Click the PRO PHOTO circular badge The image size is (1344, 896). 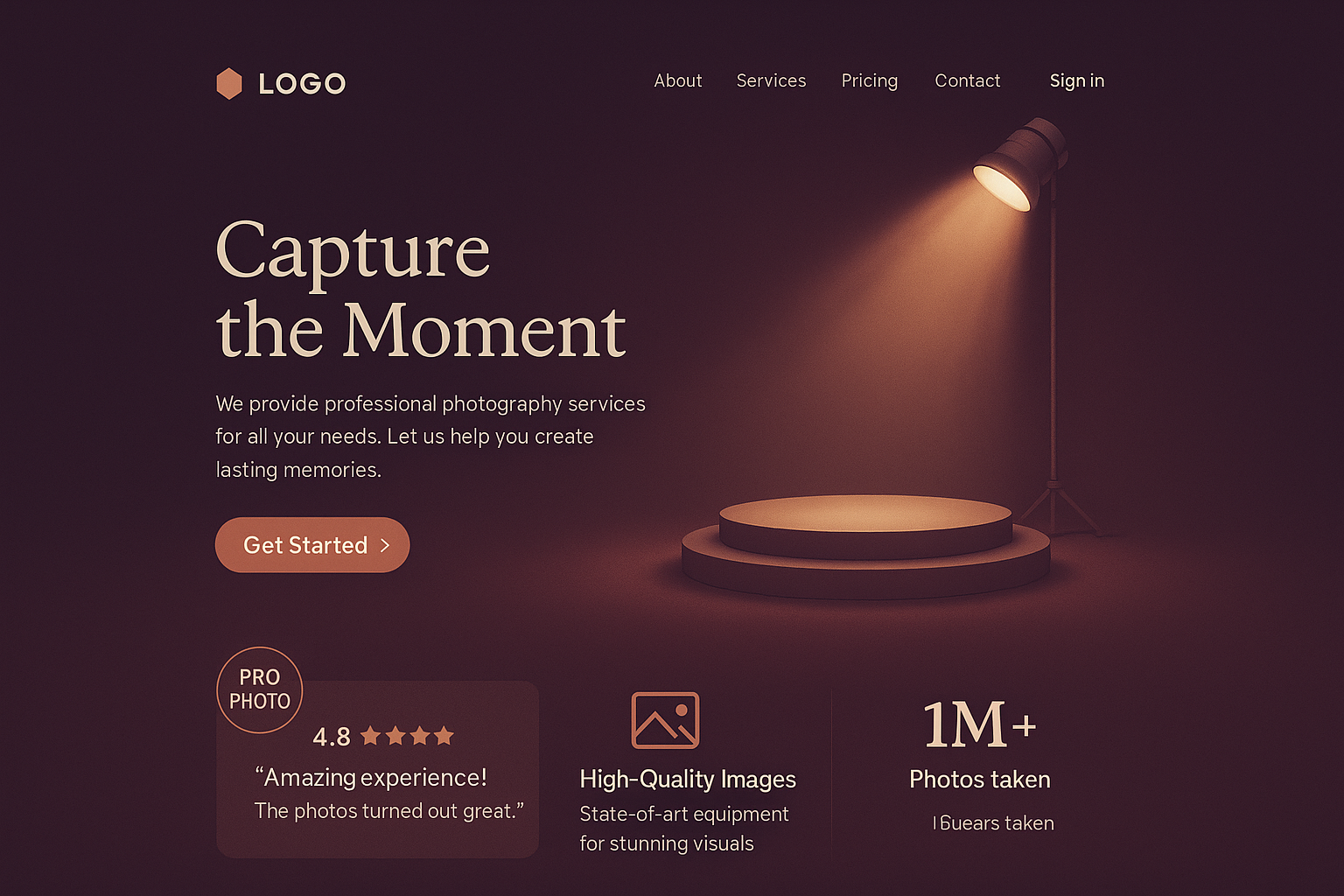point(260,689)
